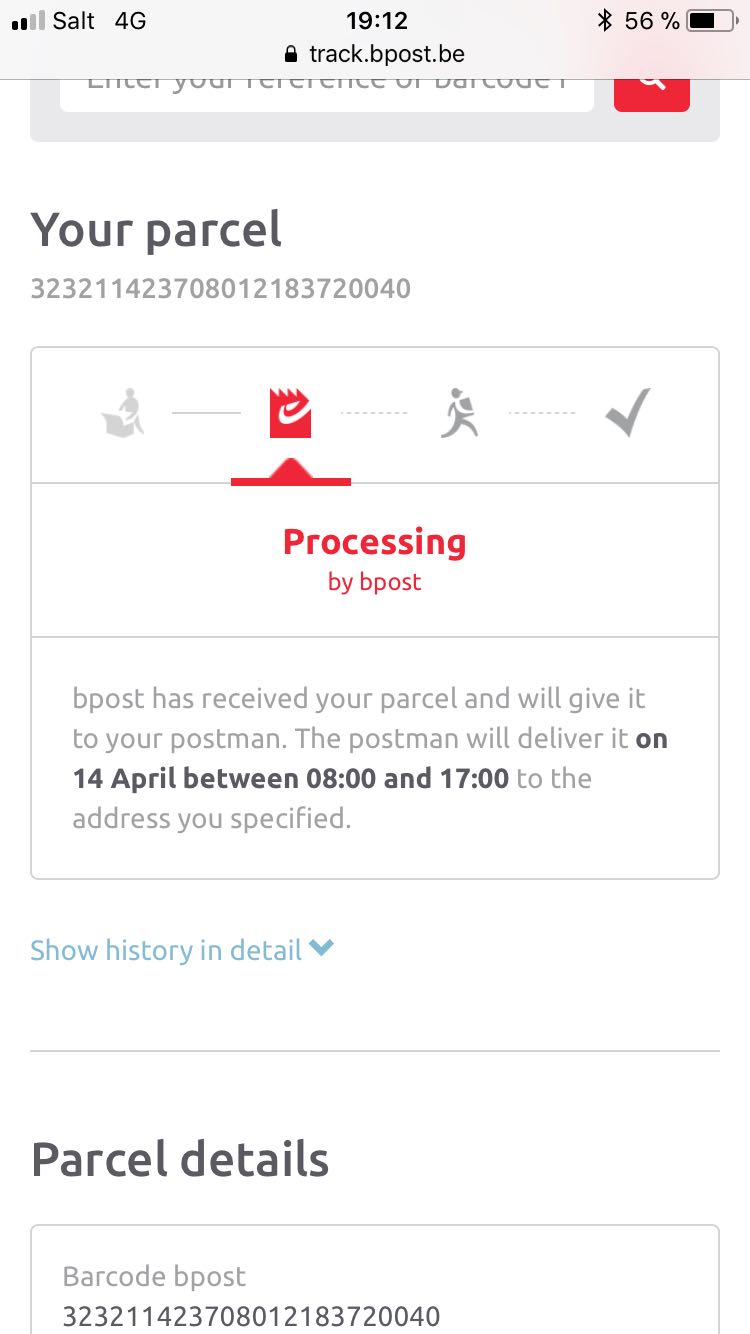
Task: Tap the cellular signal strength bars
Action: [27, 21]
